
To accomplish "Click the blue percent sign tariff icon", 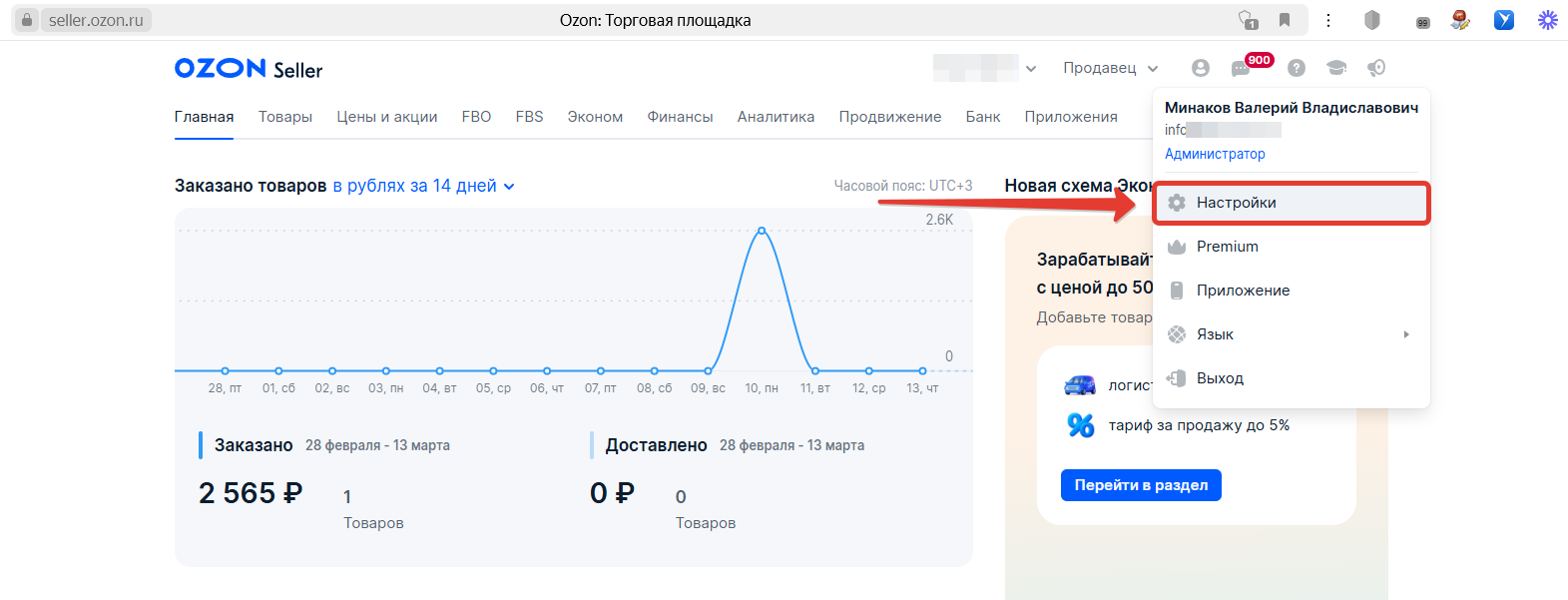I will 1081,425.
